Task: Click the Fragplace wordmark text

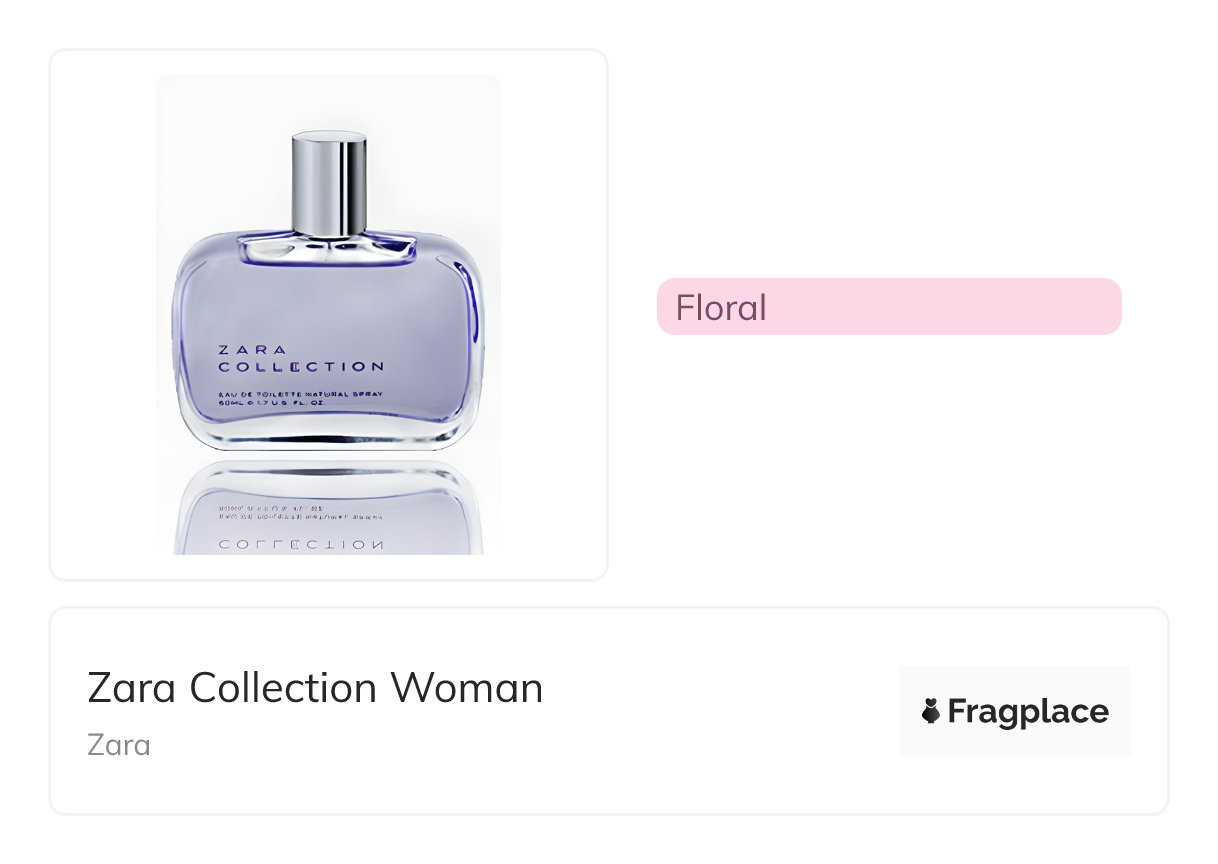Action: [1028, 711]
